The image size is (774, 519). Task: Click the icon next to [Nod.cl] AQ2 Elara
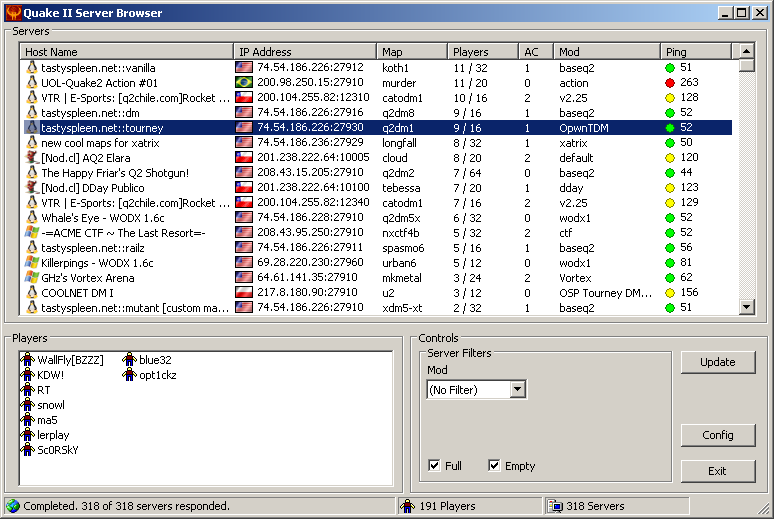pyautogui.click(x=32, y=158)
